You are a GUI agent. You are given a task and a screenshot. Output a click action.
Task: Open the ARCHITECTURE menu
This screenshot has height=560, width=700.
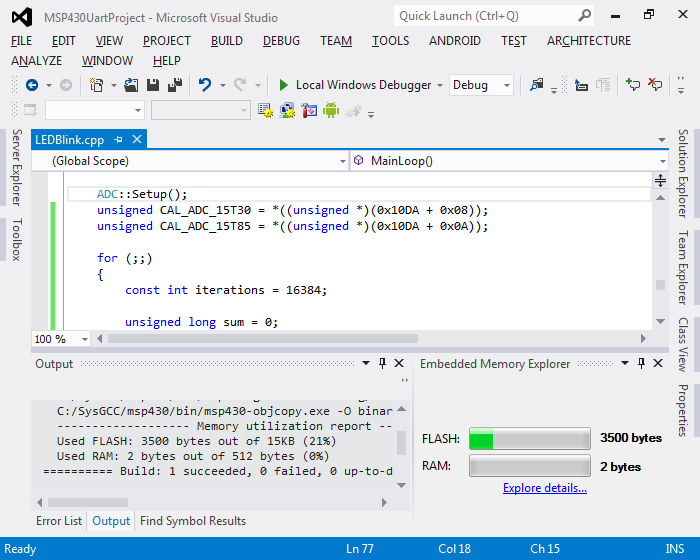tap(589, 41)
